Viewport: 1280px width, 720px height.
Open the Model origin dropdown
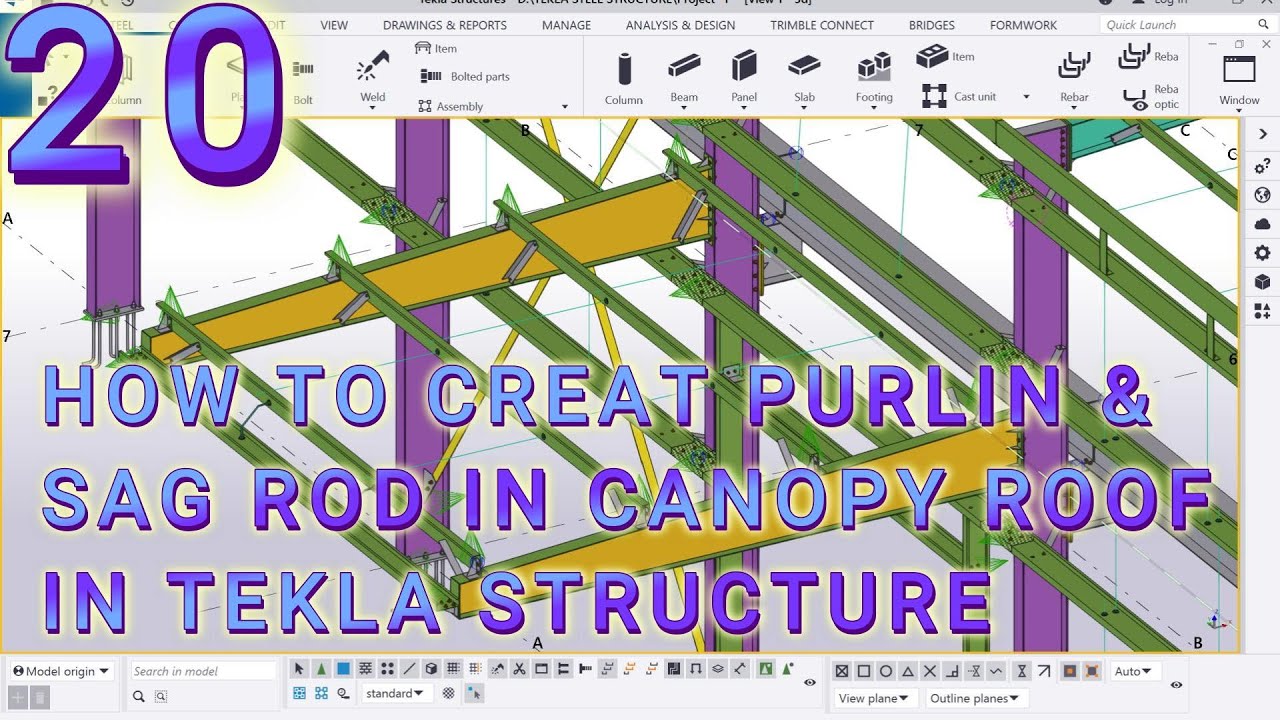(61, 671)
